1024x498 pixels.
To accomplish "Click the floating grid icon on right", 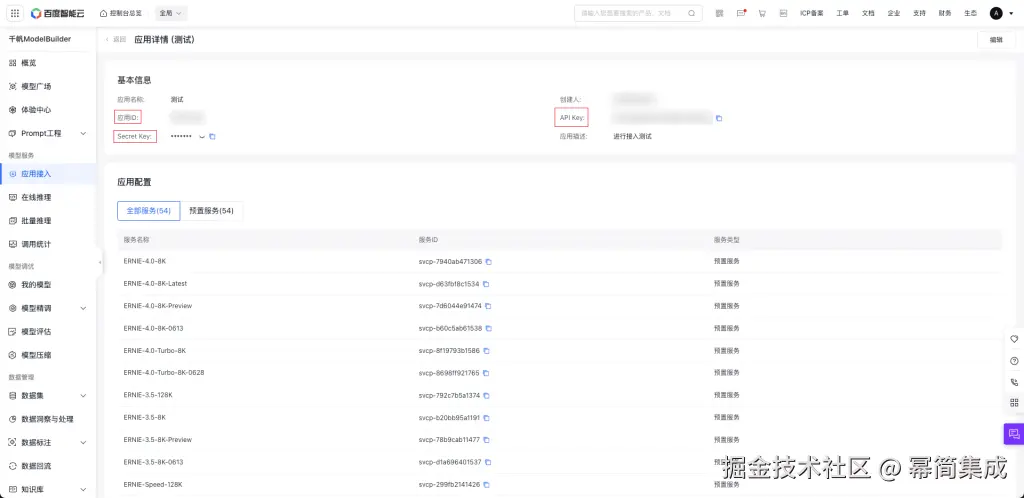I will pyautogui.click(x=1014, y=403).
